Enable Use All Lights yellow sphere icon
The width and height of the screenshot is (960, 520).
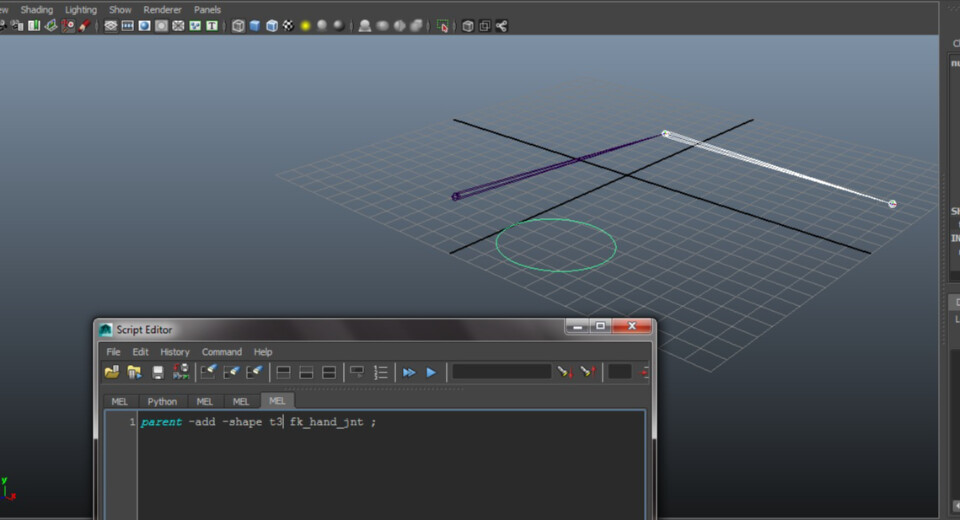[306, 26]
